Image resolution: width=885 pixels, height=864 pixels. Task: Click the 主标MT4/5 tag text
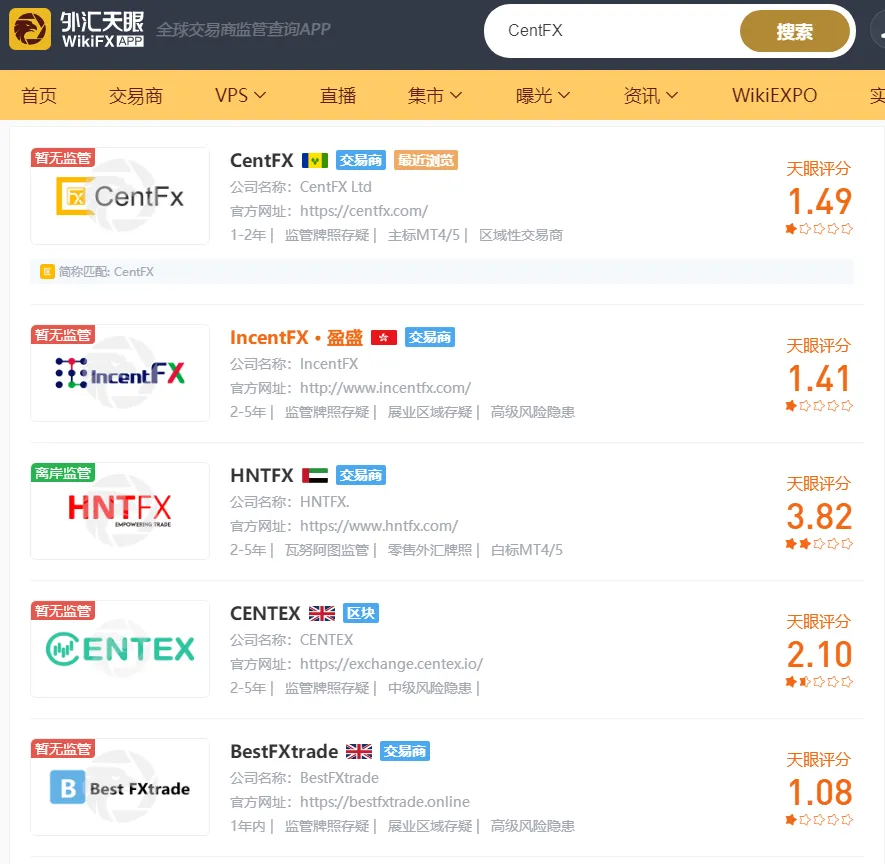[424, 235]
